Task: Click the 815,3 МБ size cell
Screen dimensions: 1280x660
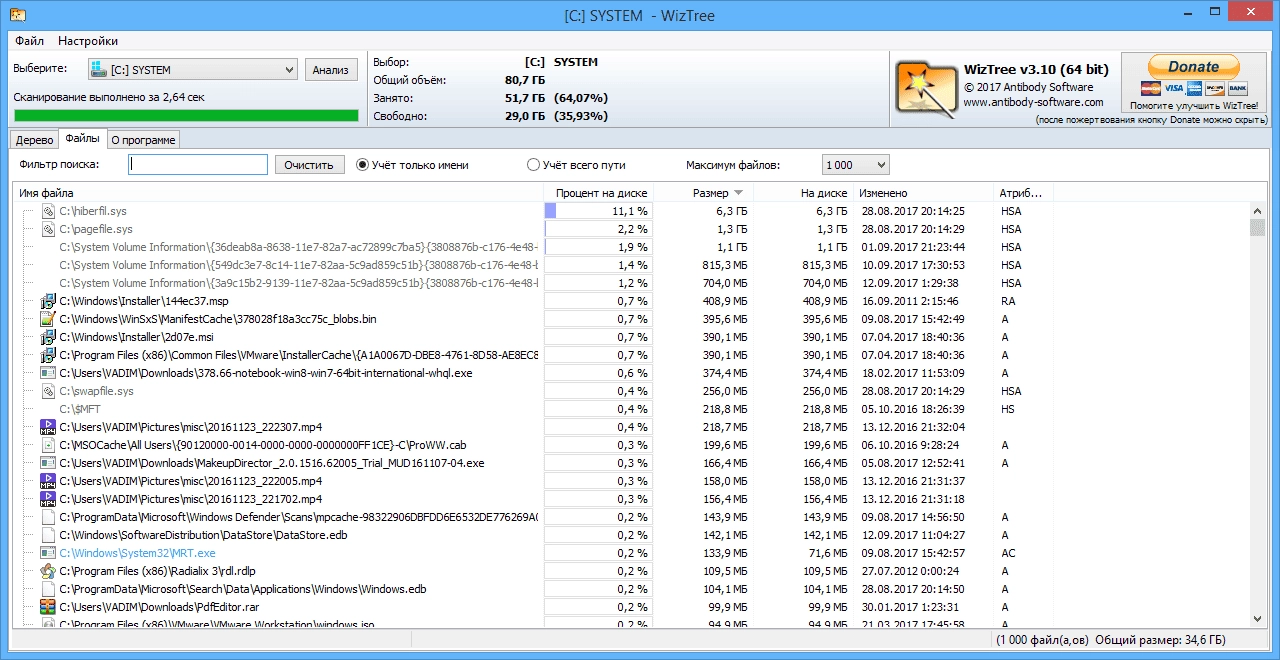Action: click(x=724, y=265)
